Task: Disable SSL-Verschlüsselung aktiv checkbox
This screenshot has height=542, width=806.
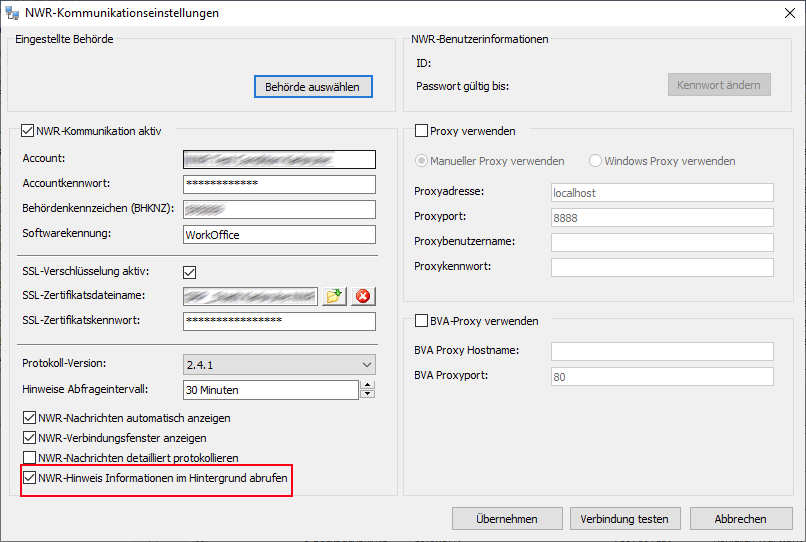Action: 190,272
